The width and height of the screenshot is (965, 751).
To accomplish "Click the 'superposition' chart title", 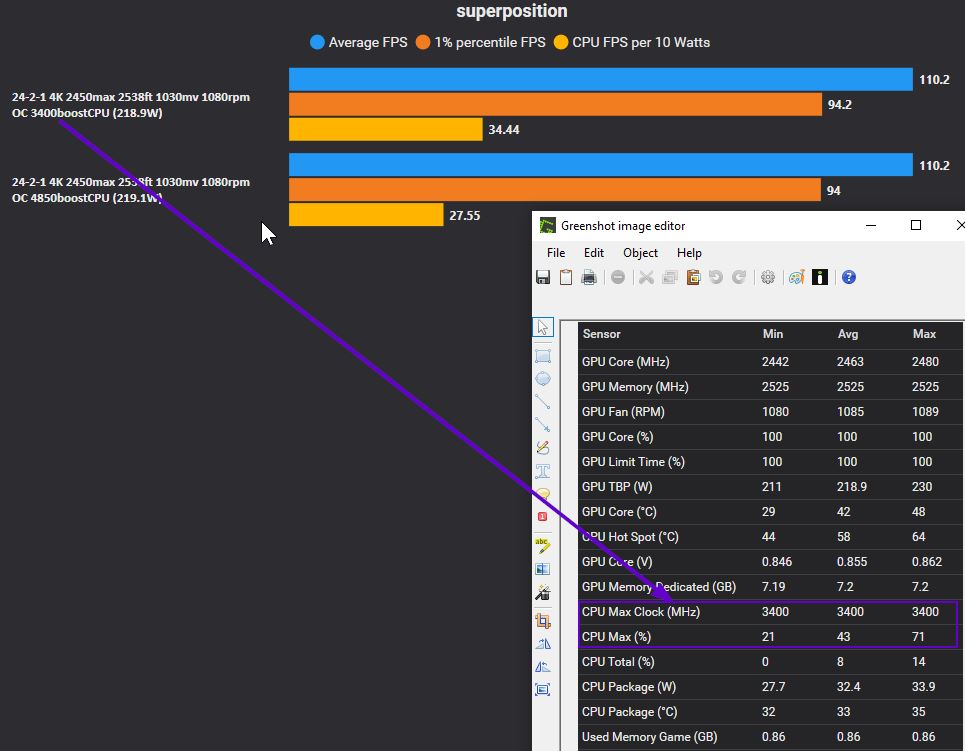I will coord(512,11).
